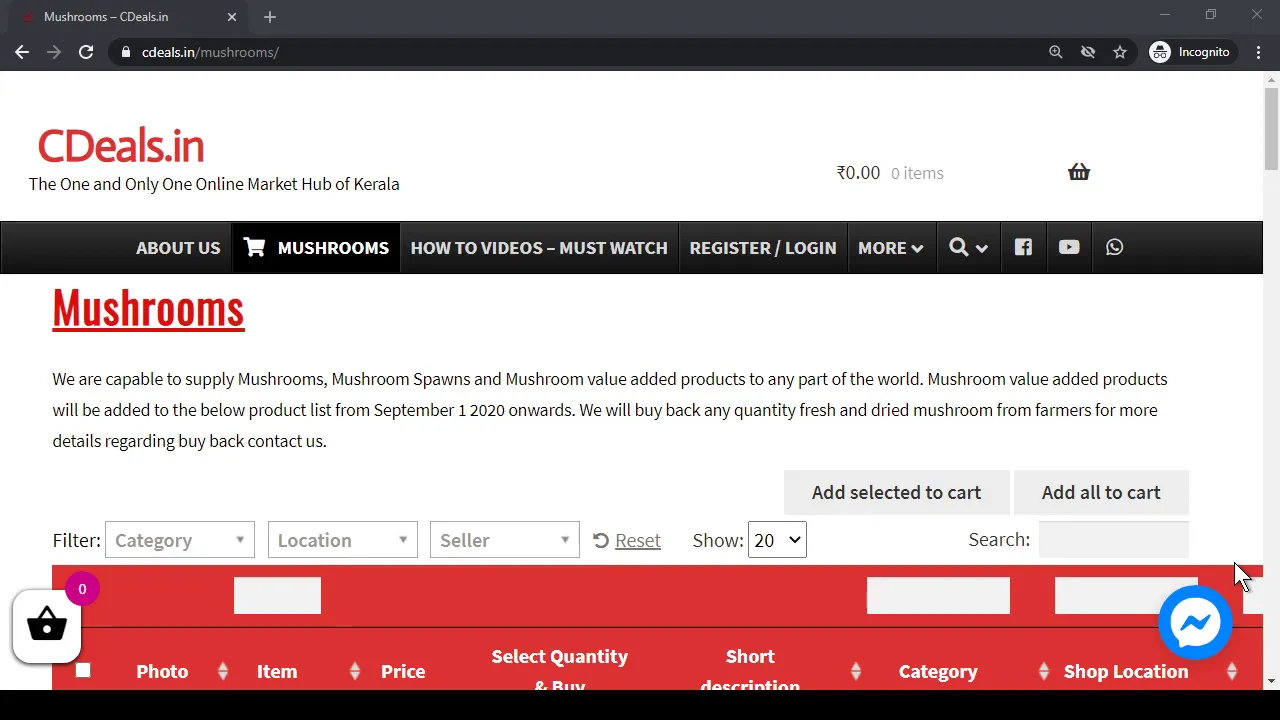Viewport: 1280px width, 720px height.
Task: Open Chrome's three-dot menu
Action: point(1259,52)
